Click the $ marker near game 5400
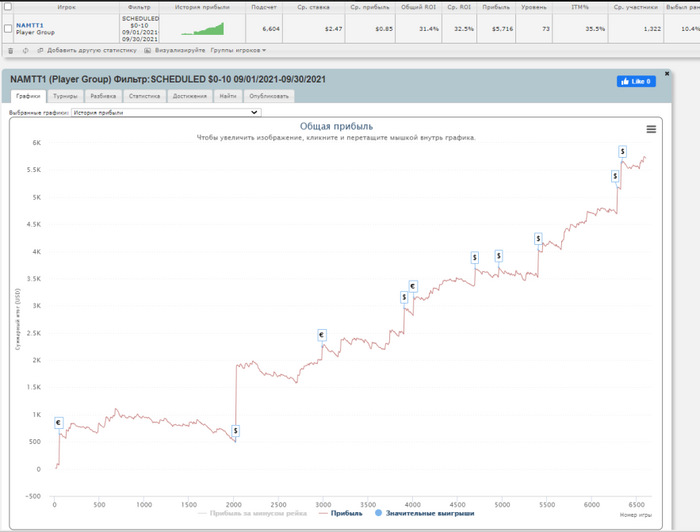 [538, 239]
